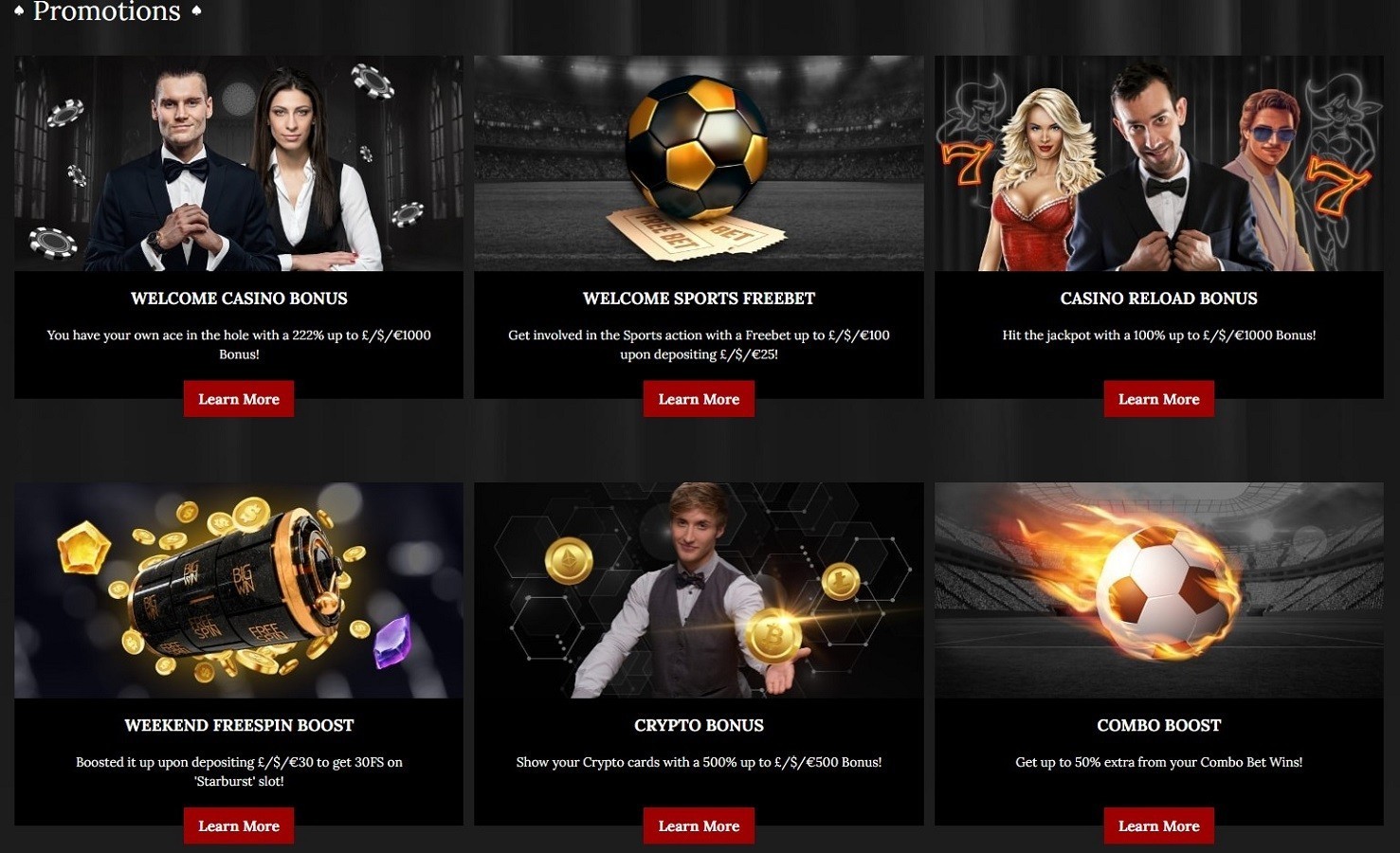Click the Combo Boost title
This screenshot has width=1400, height=853.
(1158, 725)
